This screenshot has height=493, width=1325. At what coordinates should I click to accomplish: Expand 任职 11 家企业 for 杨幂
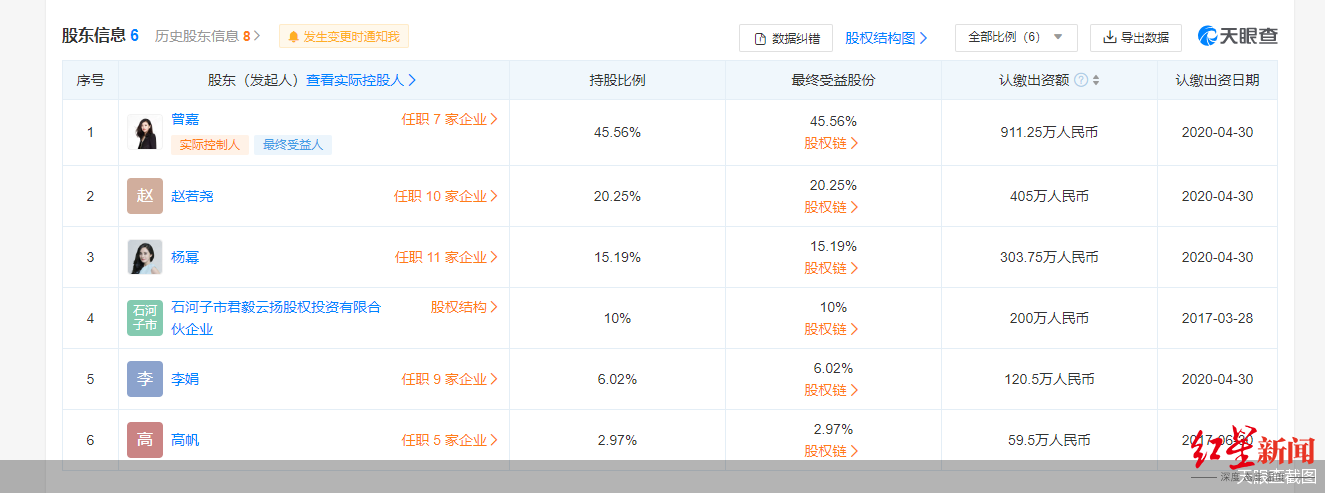446,257
